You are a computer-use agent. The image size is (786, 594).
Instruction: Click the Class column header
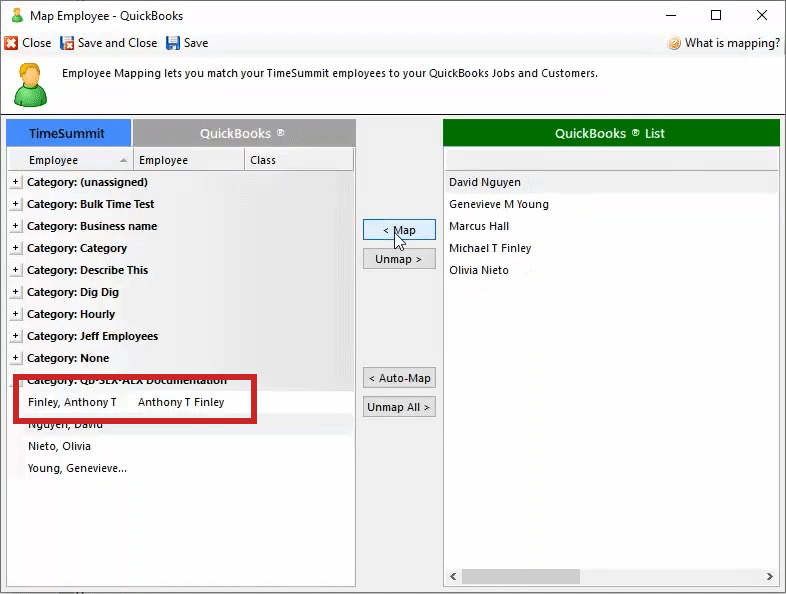299,160
